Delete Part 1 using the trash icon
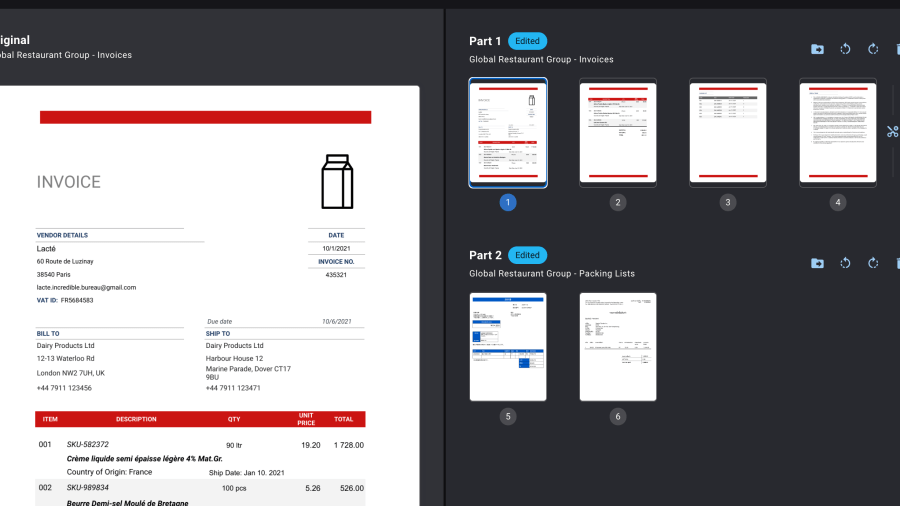Screen dimensions: 900x506 point(897,49)
